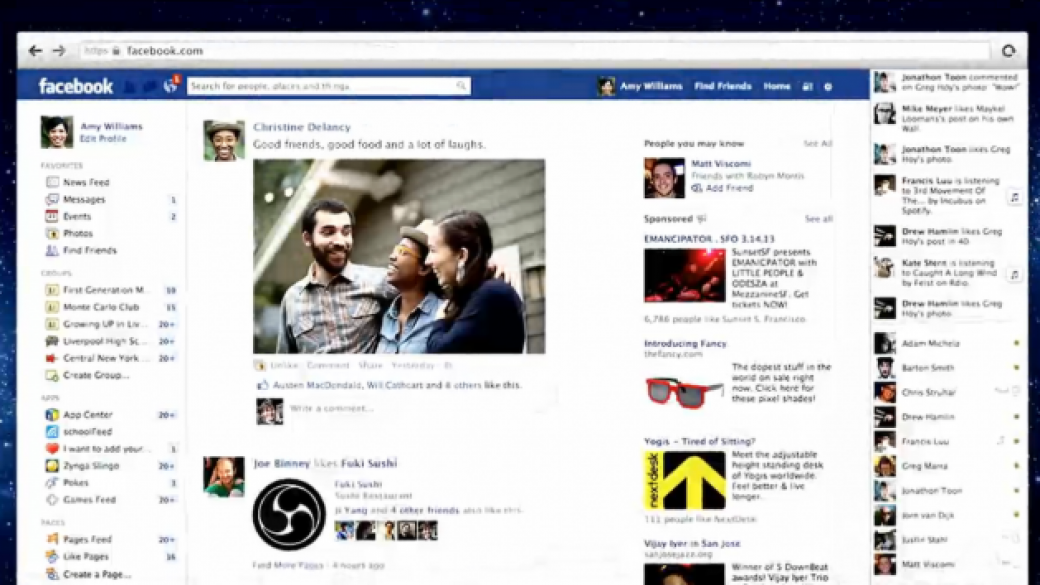Click Events calendar icon in sidebar
1040x585 pixels.
52,216
